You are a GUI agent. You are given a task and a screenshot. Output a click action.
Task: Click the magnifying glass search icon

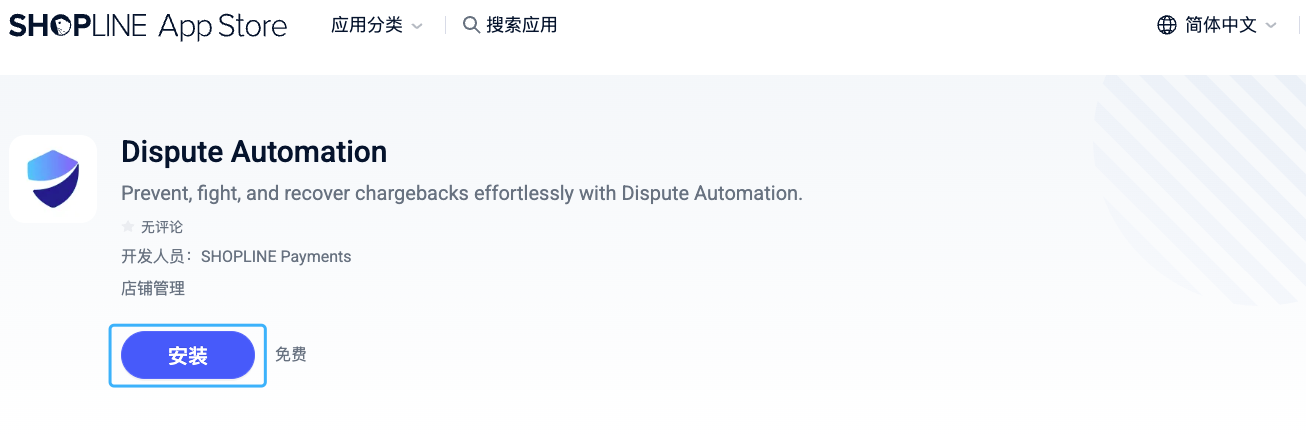point(471,26)
